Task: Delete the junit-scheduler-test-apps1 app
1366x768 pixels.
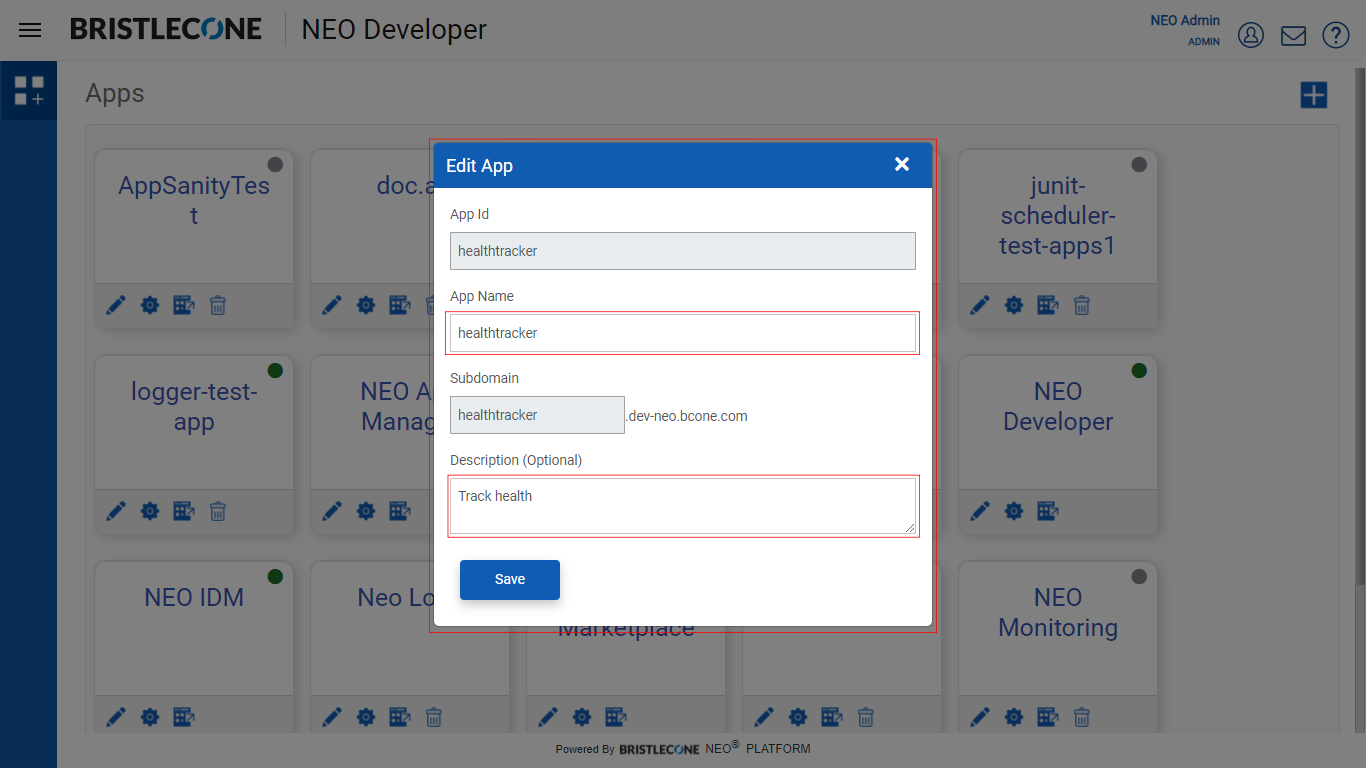Action: [1082, 305]
